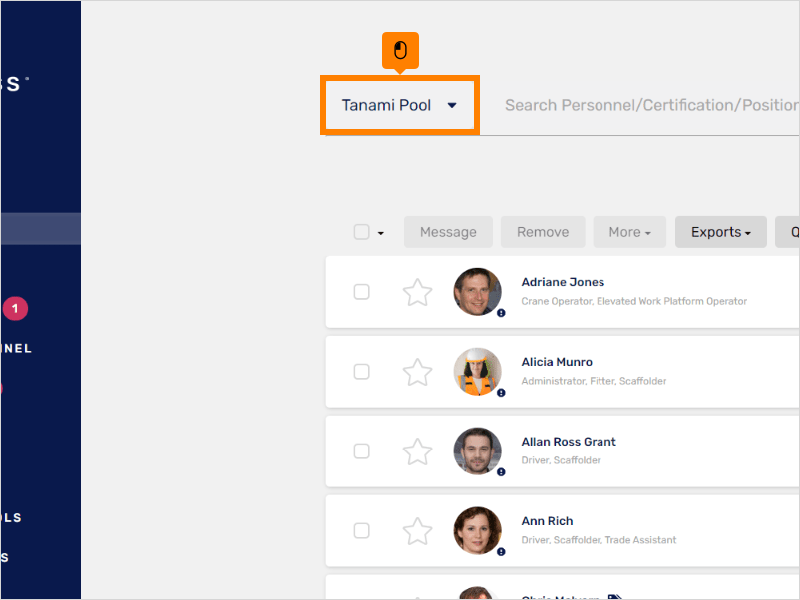Click the Message button
800x600 pixels.
(x=448, y=231)
